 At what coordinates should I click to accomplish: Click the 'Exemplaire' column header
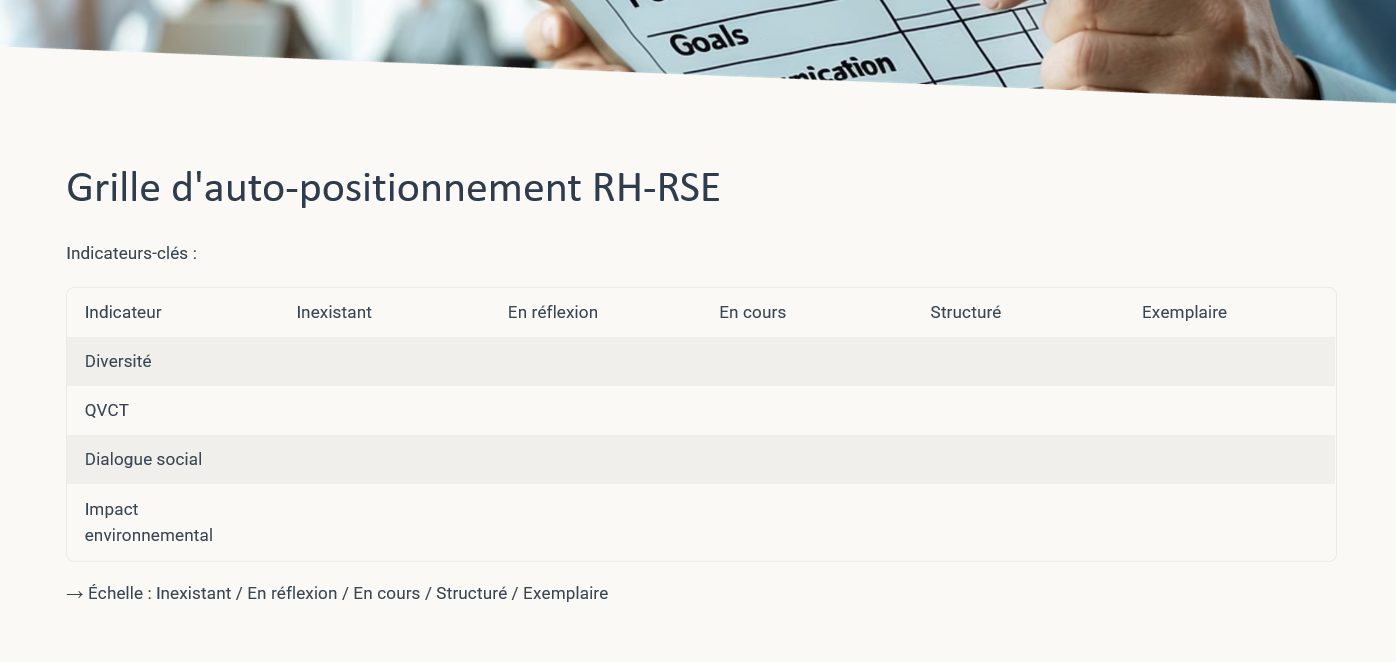pyautogui.click(x=1184, y=312)
